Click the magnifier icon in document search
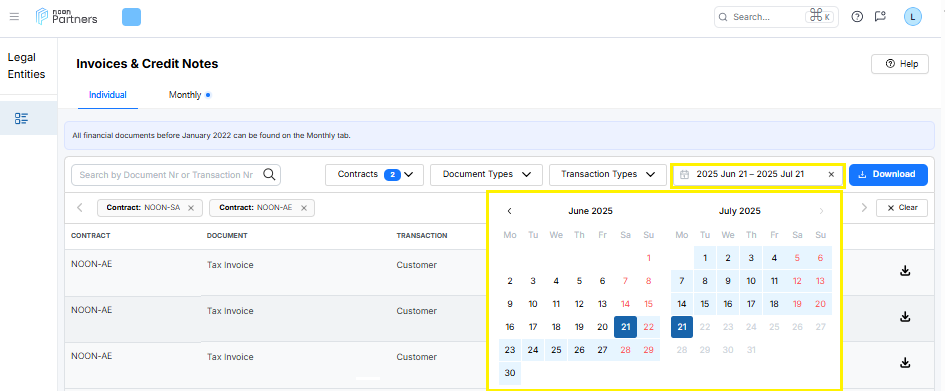This screenshot has width=945, height=391. coord(269,175)
